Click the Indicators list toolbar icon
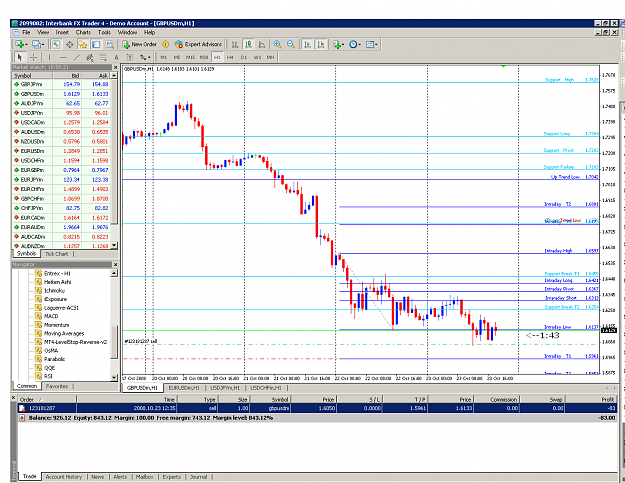This screenshot has height=483, width=625. tap(338, 44)
